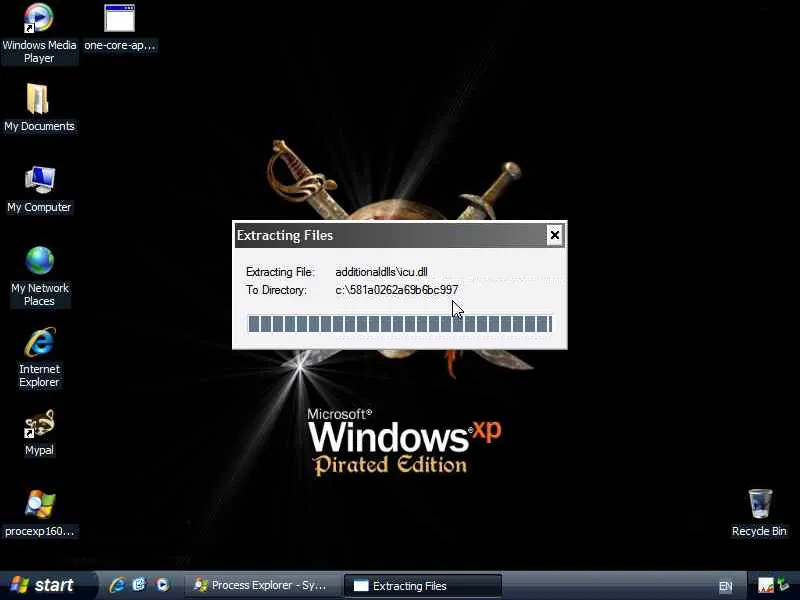The image size is (800, 600).
Task: Select the Mypal browser shortcut
Action: coord(39,433)
